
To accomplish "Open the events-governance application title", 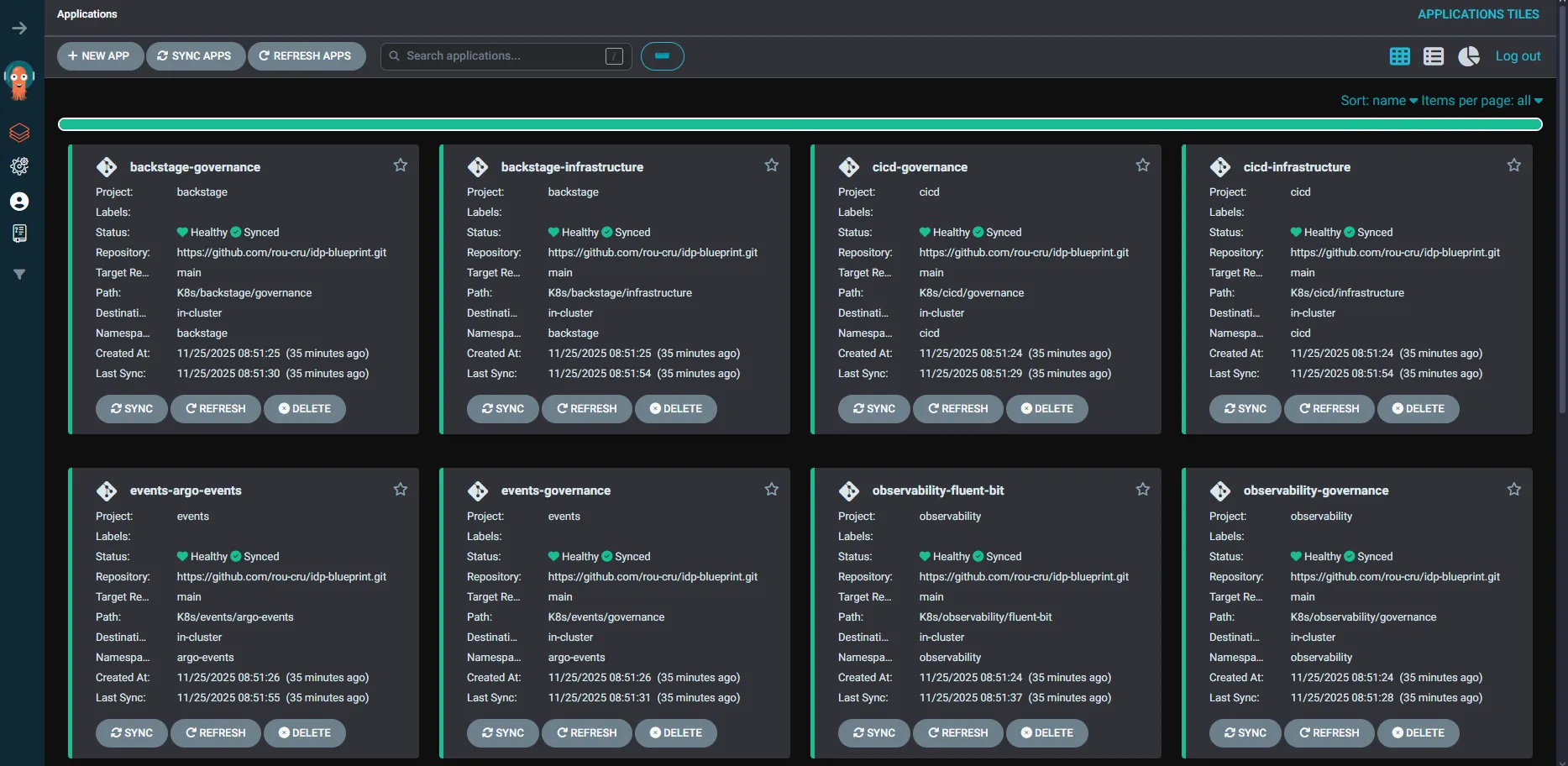I will click(x=556, y=491).
